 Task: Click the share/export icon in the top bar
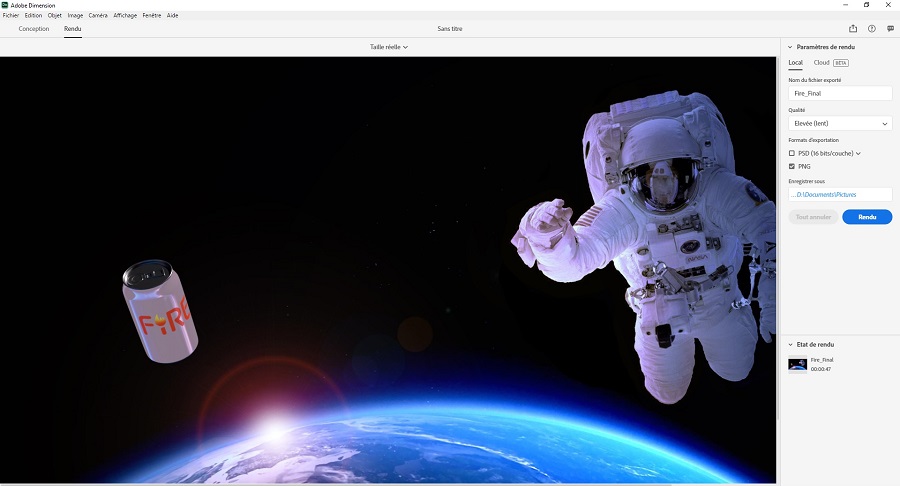(x=853, y=29)
